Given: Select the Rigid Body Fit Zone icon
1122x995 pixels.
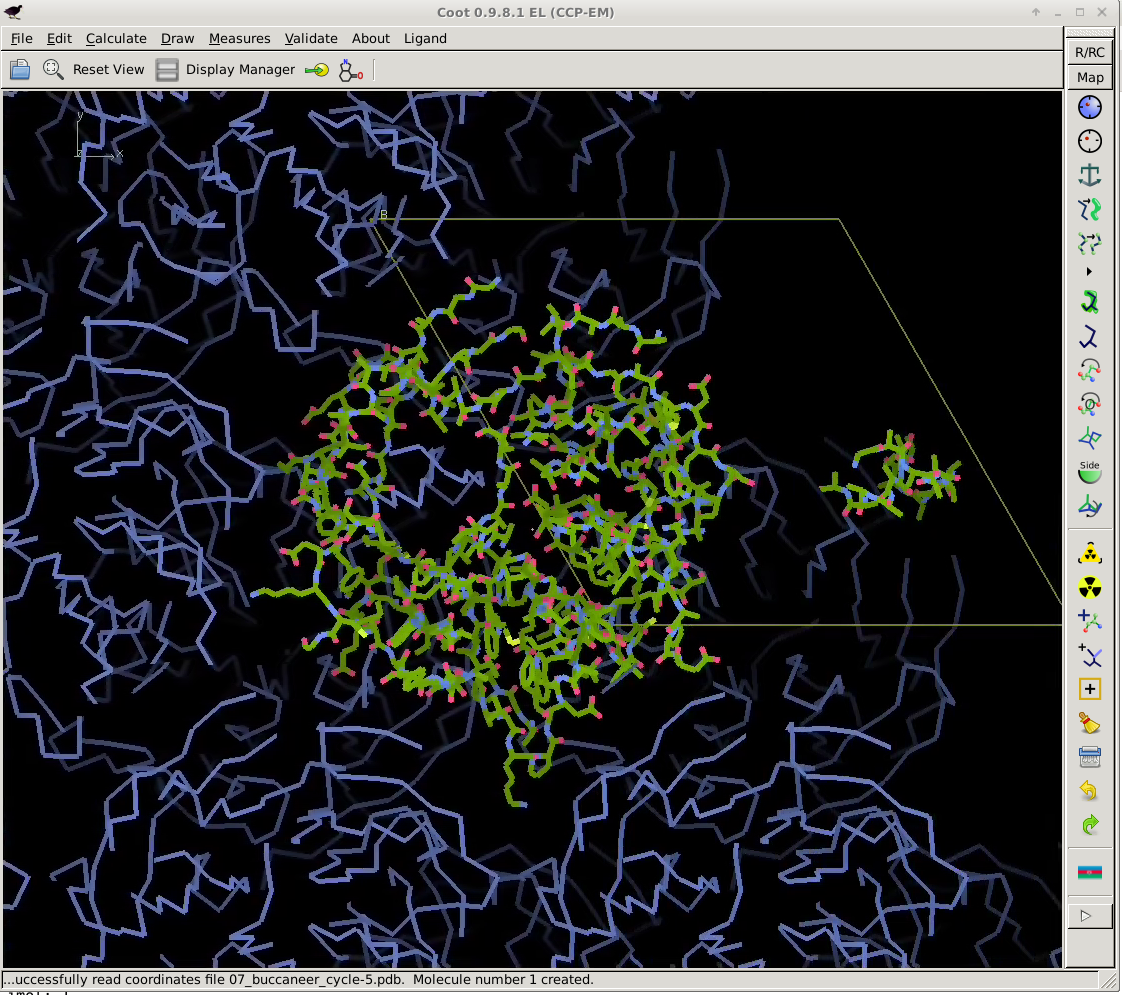Looking at the screenshot, I should [x=1089, y=209].
